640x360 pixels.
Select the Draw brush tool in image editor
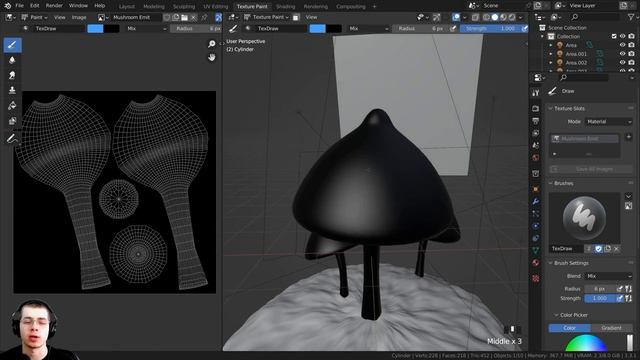[12, 45]
